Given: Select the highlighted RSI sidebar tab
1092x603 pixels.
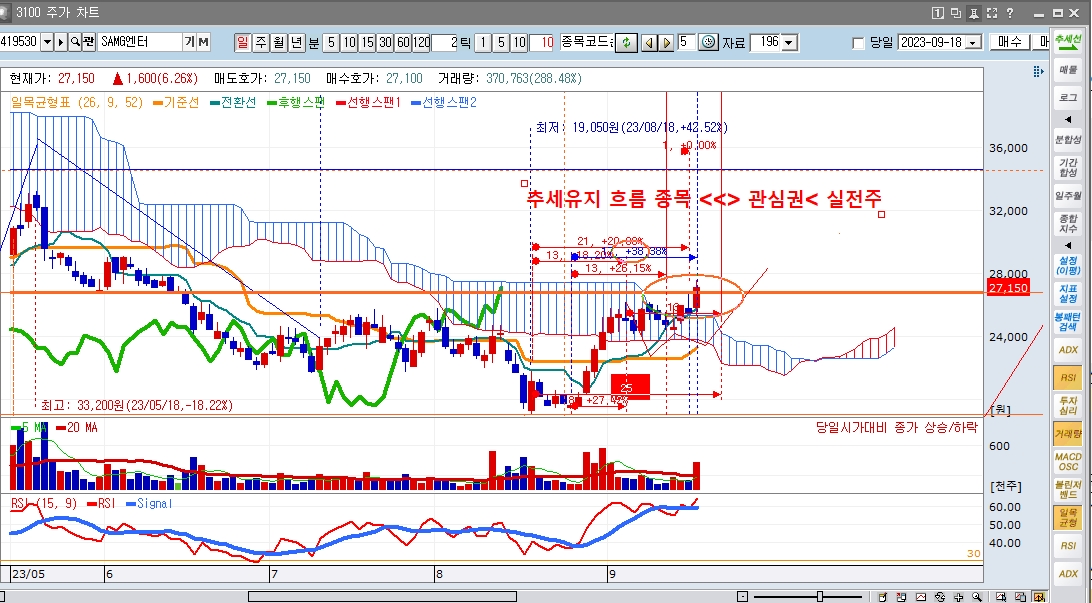Looking at the screenshot, I should pyautogui.click(x=1068, y=377).
